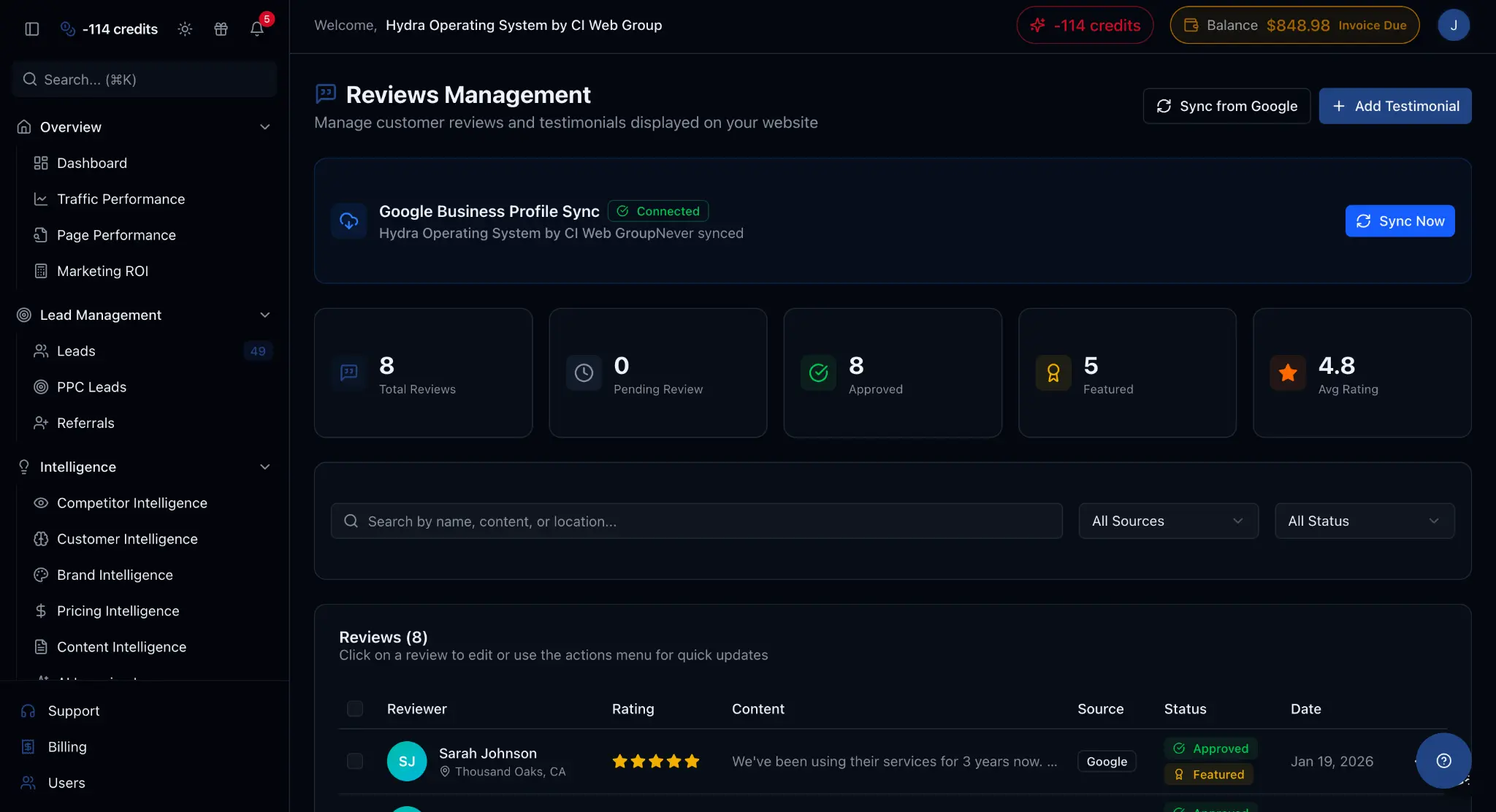This screenshot has height=812, width=1496.
Task: Open Support from sidebar footer
Action: coord(60,710)
